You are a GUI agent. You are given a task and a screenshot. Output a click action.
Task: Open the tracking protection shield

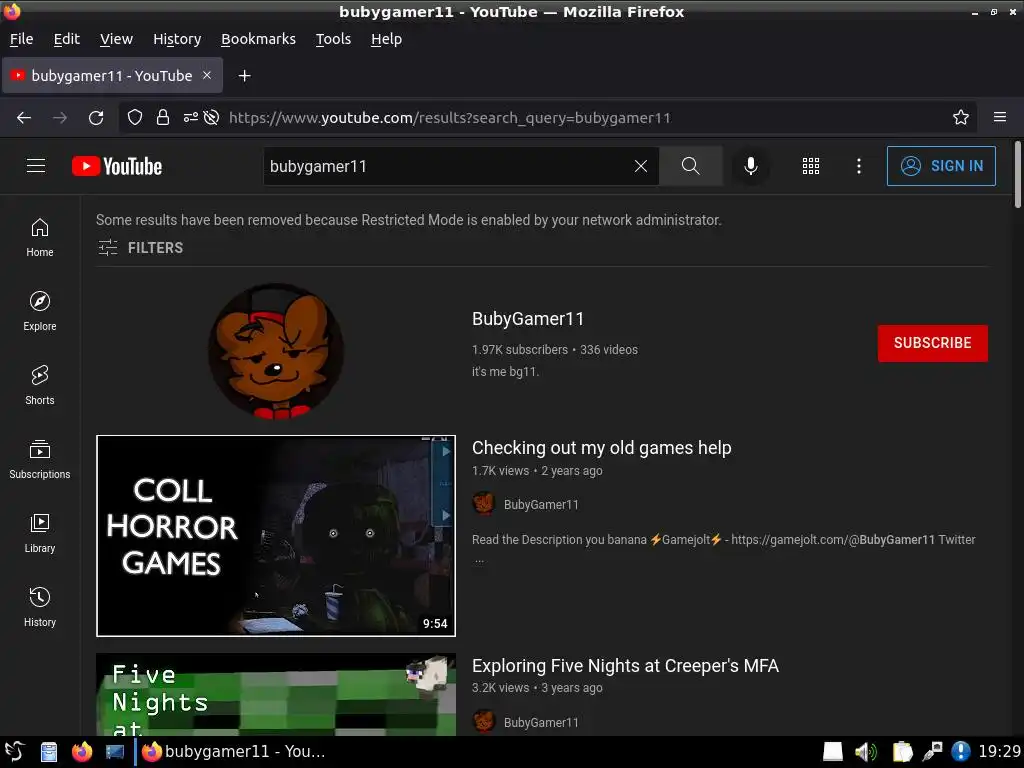[x=135, y=118]
